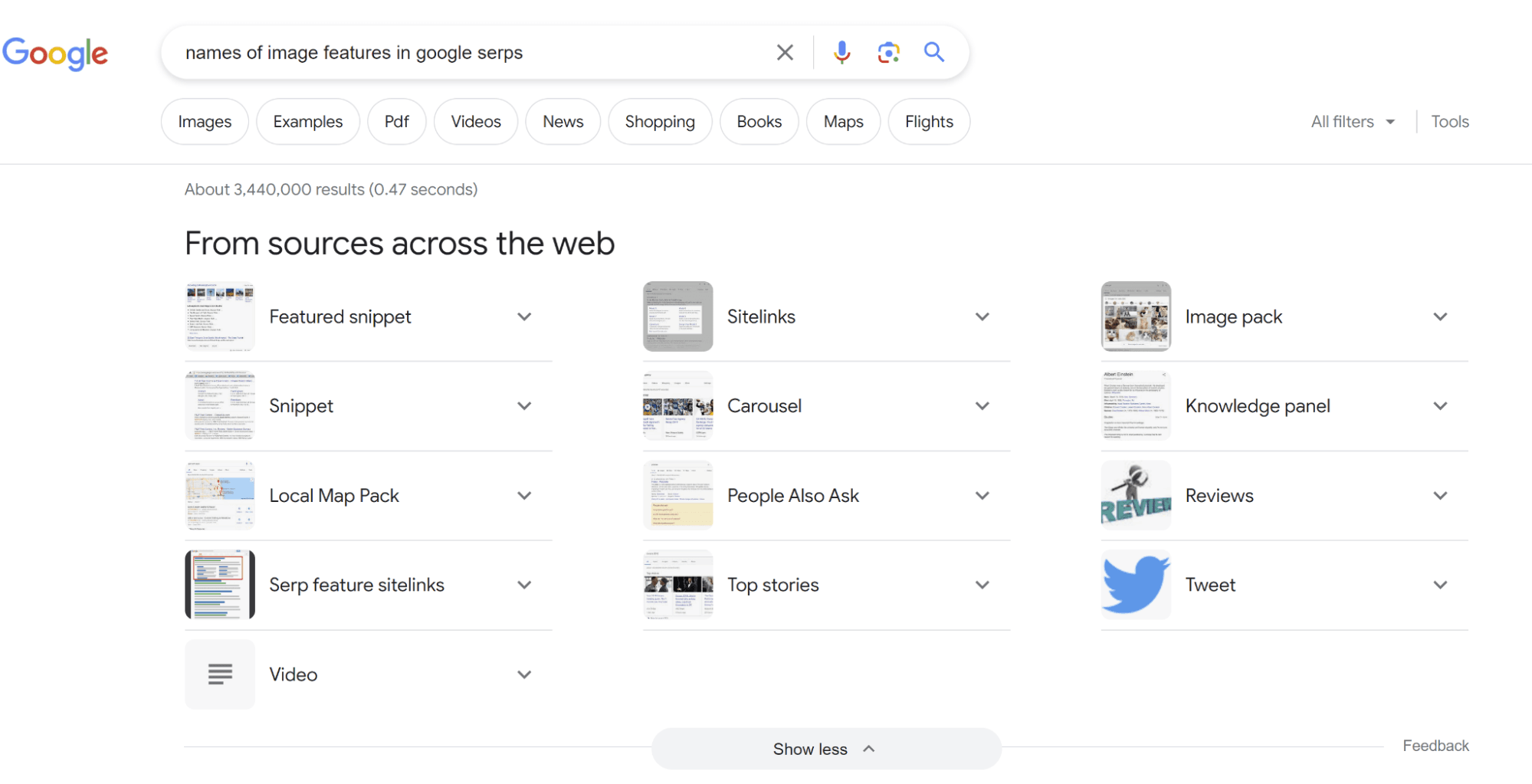The width and height of the screenshot is (1532, 784).
Task: Collapse the list with Show less
Action: (x=825, y=749)
